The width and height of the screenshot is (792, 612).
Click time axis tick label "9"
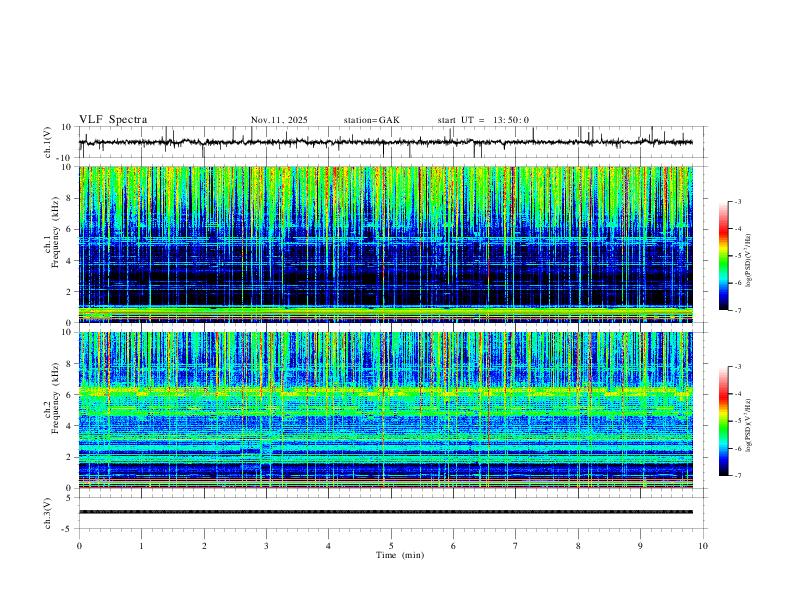(640, 546)
